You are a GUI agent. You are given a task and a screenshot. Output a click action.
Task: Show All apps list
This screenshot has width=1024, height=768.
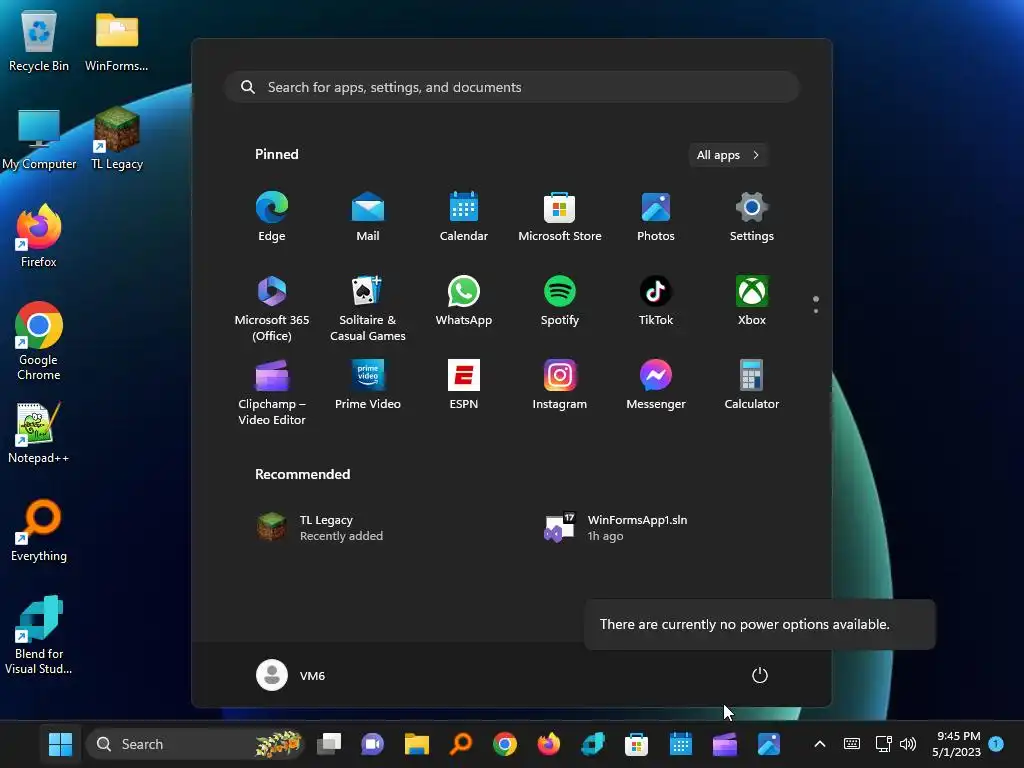(x=728, y=155)
